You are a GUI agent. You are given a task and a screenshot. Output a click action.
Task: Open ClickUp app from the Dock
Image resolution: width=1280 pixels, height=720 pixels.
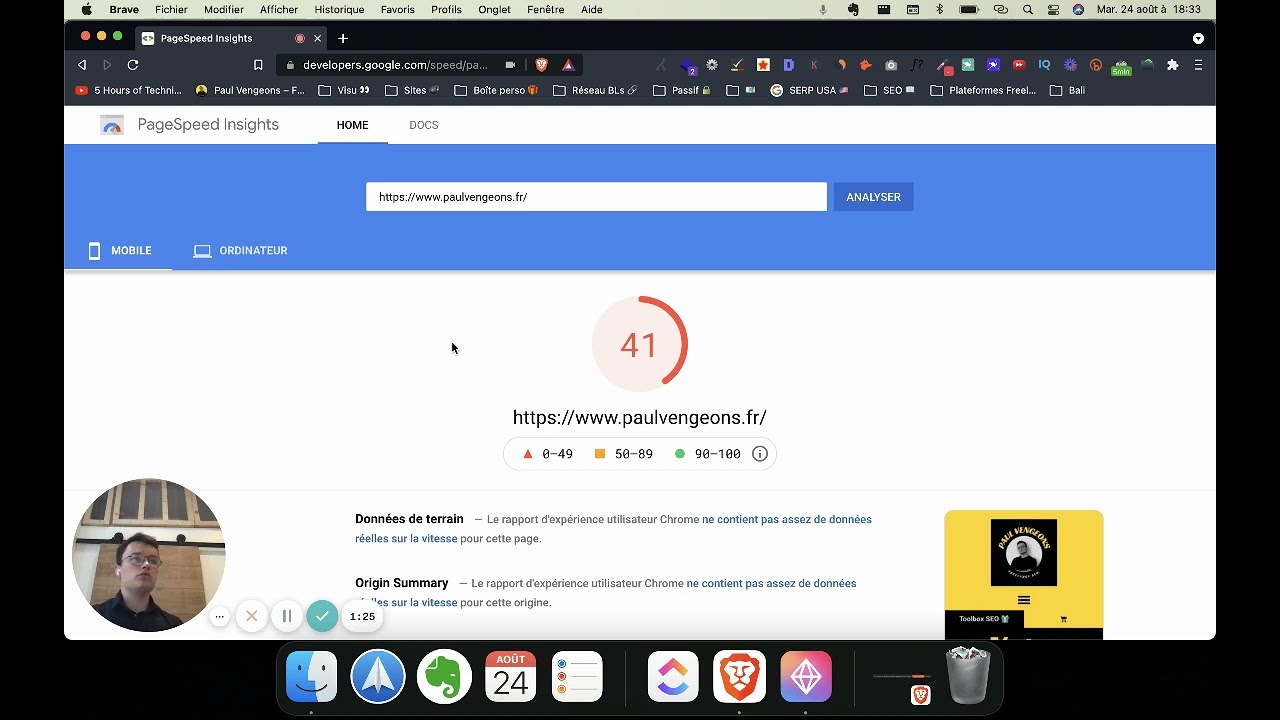673,677
